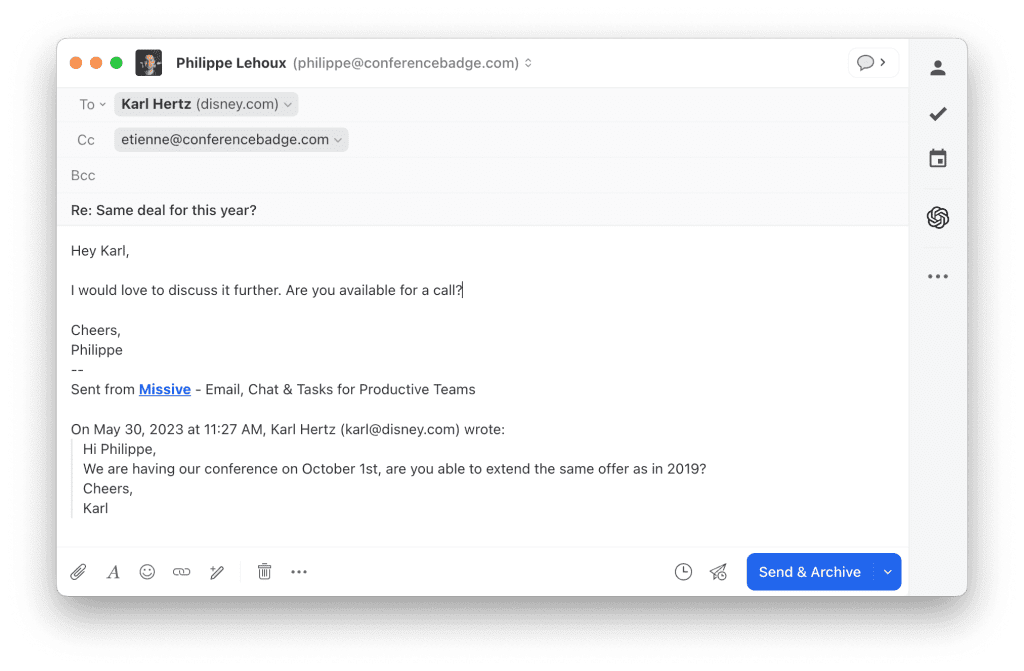The height and width of the screenshot is (671, 1024).
Task: Expand Send & Archive options arrow
Action: [888, 572]
